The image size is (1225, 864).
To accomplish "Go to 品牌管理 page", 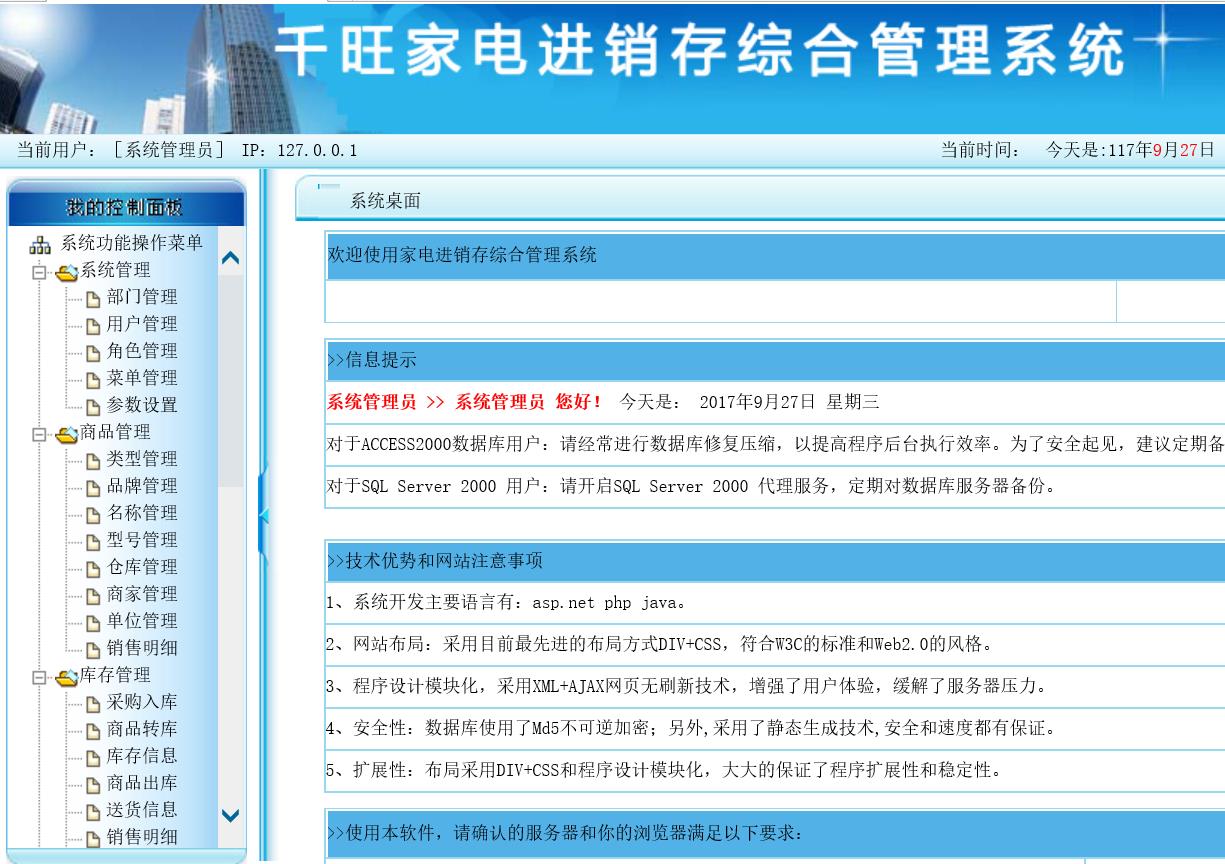I will (142, 486).
